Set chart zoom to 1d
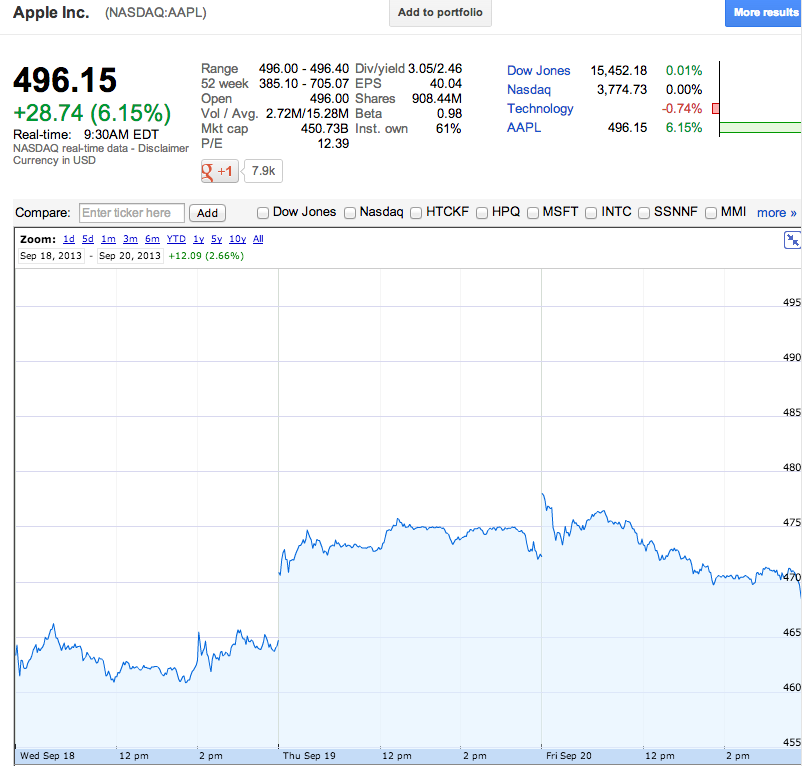Screen dimensions: 802x766 click(x=69, y=239)
